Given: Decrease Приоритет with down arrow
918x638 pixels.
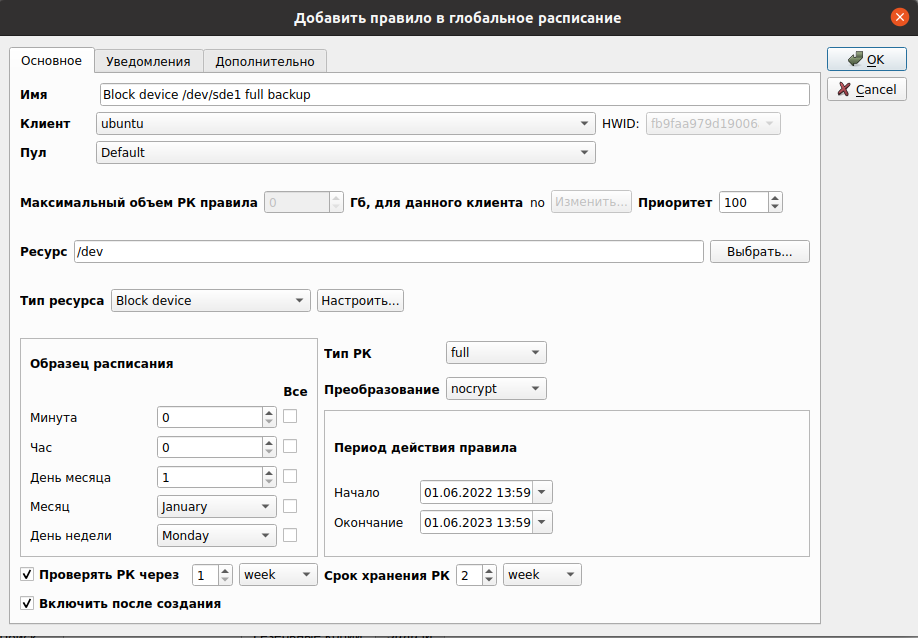Looking at the screenshot, I should (x=775, y=207).
